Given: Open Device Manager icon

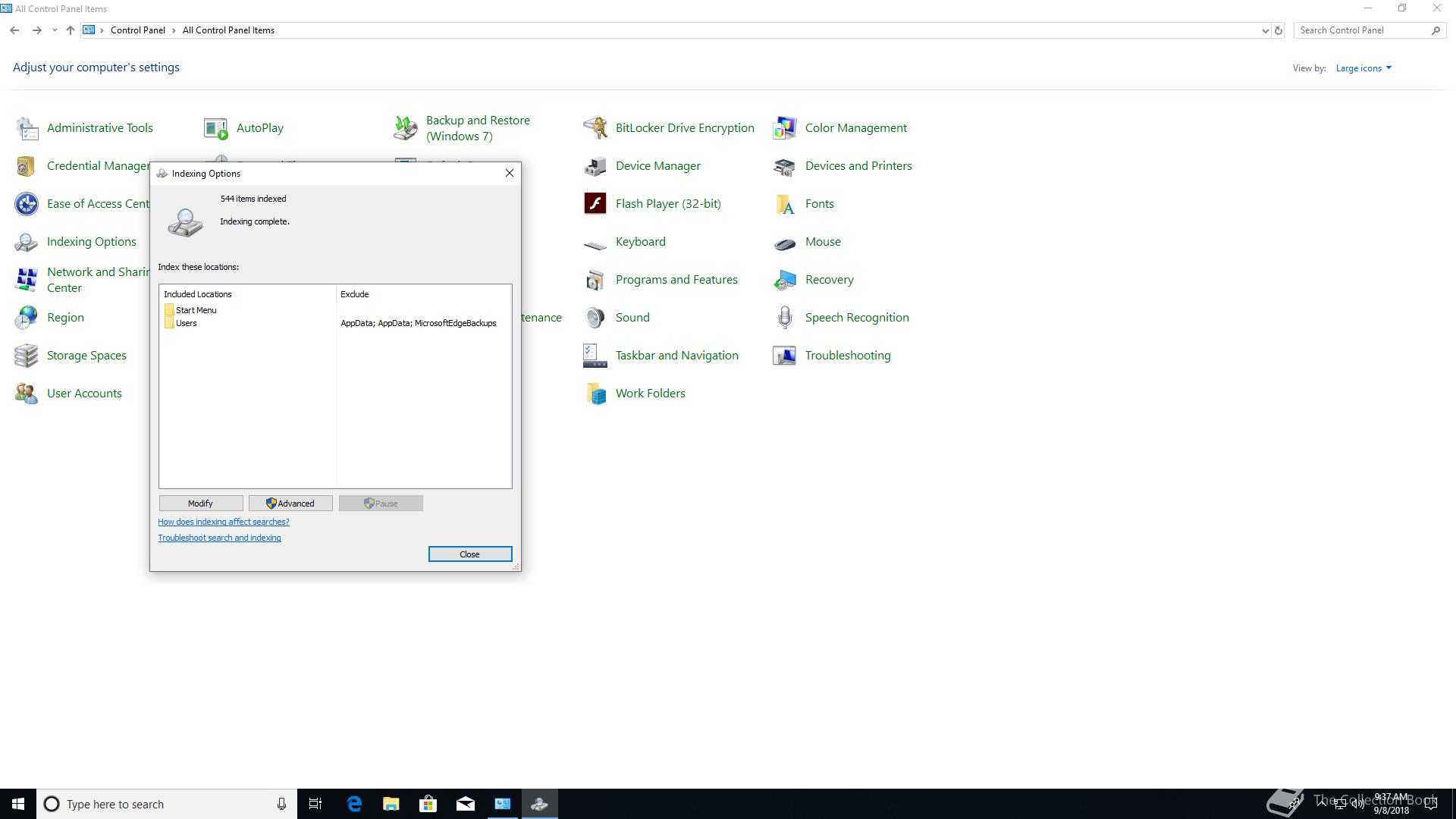Looking at the screenshot, I should (x=595, y=166).
